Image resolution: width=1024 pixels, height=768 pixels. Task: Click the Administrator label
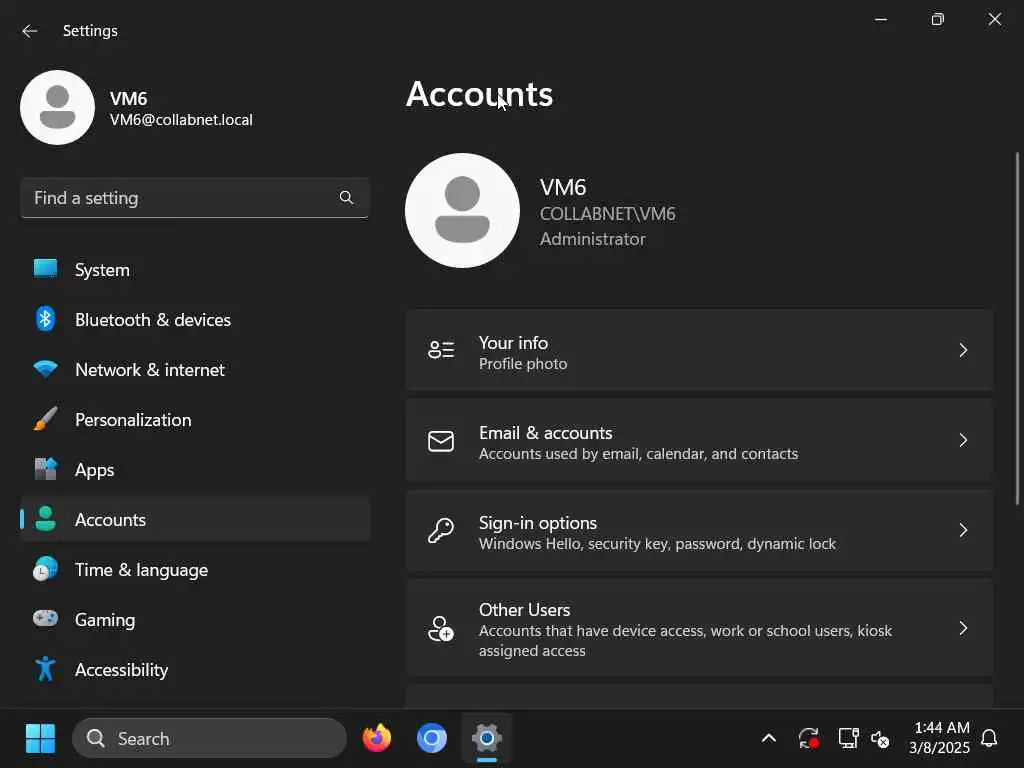tap(592, 239)
